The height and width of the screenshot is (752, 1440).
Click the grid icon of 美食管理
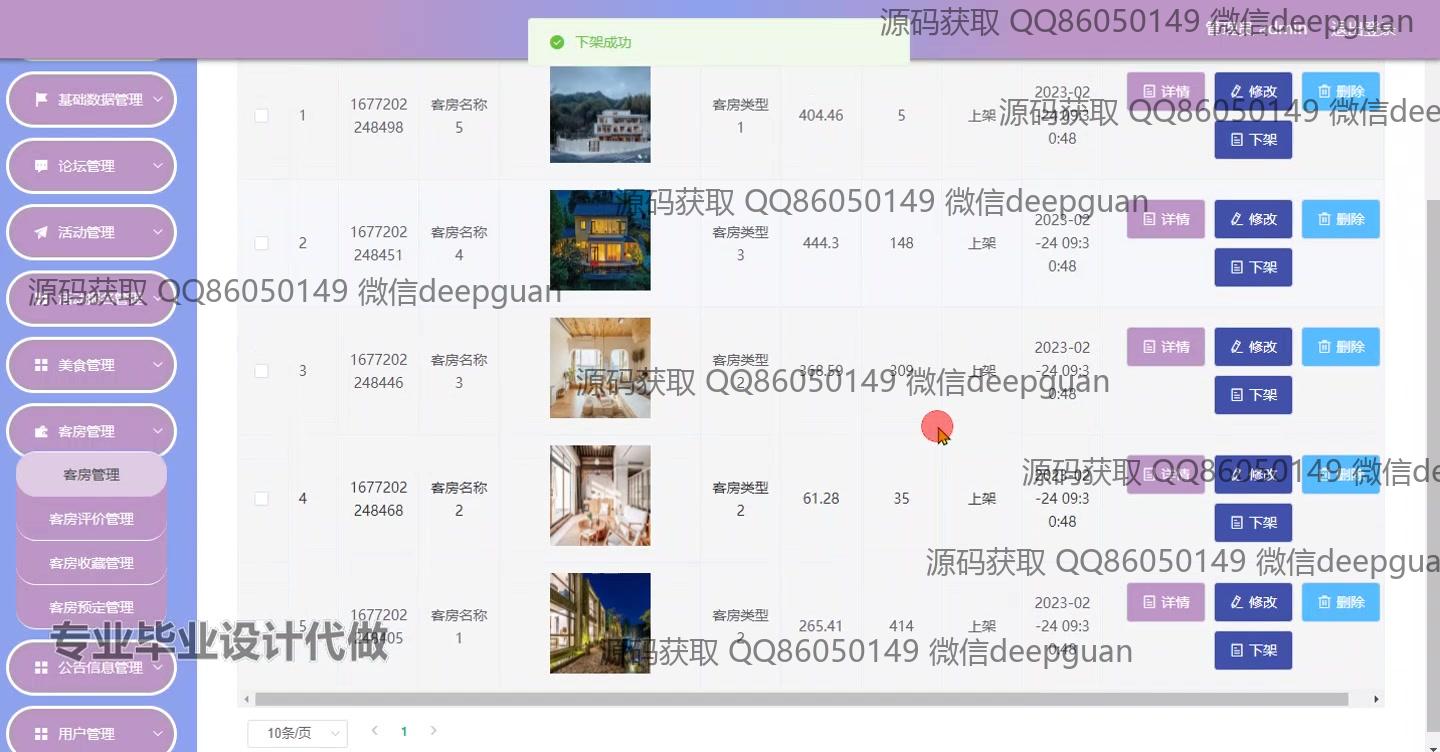[41, 365]
